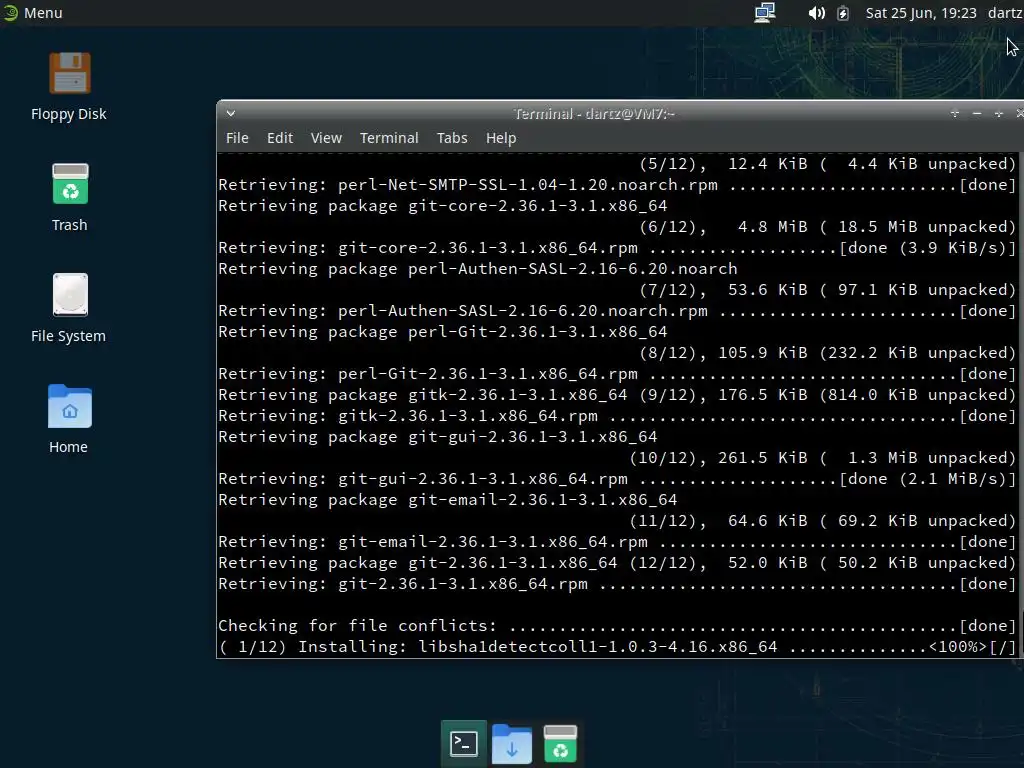The width and height of the screenshot is (1024, 768).
Task: Click 'Retrieving package perl-Authen-SASL-2.16-6.20.noarch' line
Action: coord(477,268)
